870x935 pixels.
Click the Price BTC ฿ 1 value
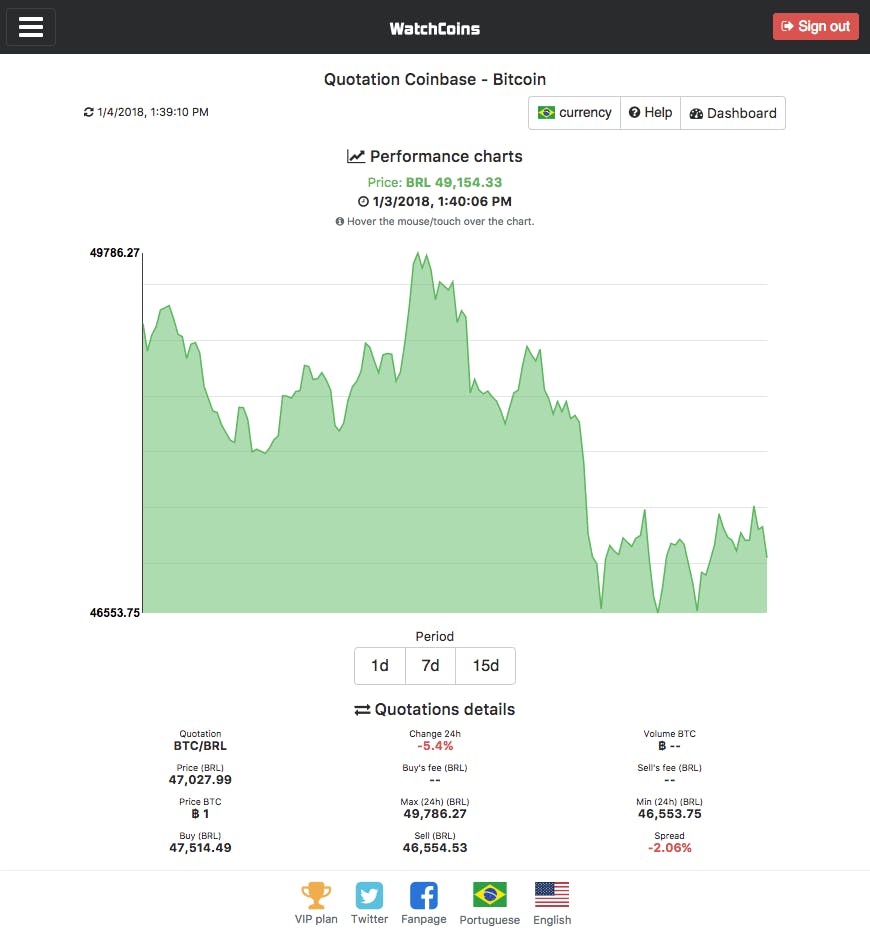pos(200,814)
